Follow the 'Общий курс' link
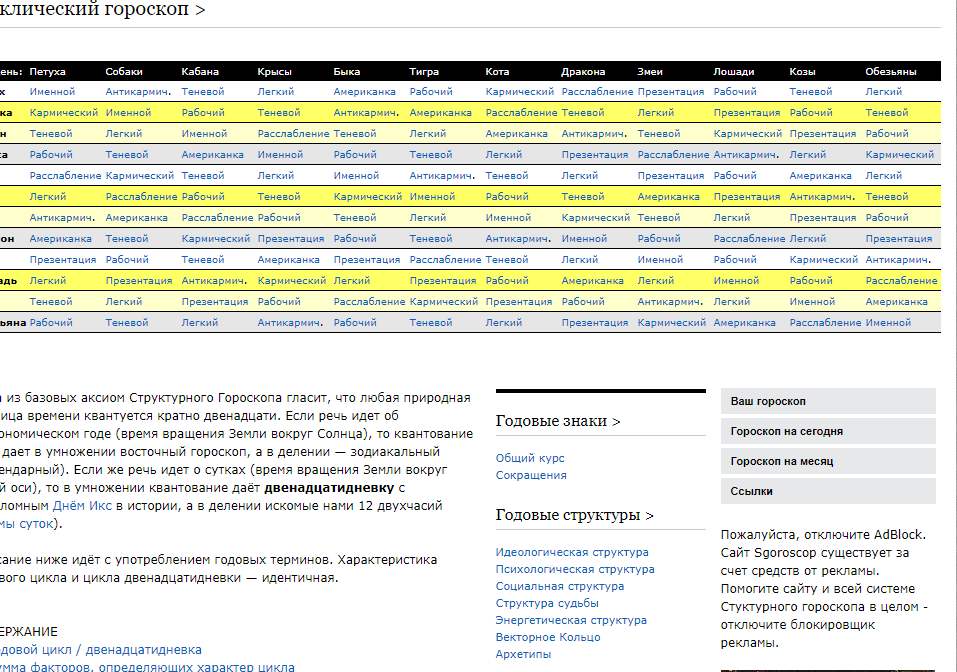Image resolution: width=957 pixels, height=672 pixels. click(530, 458)
